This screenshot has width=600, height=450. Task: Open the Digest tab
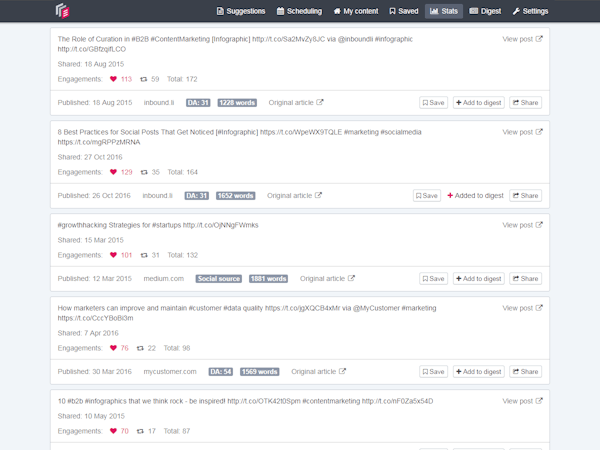point(485,12)
